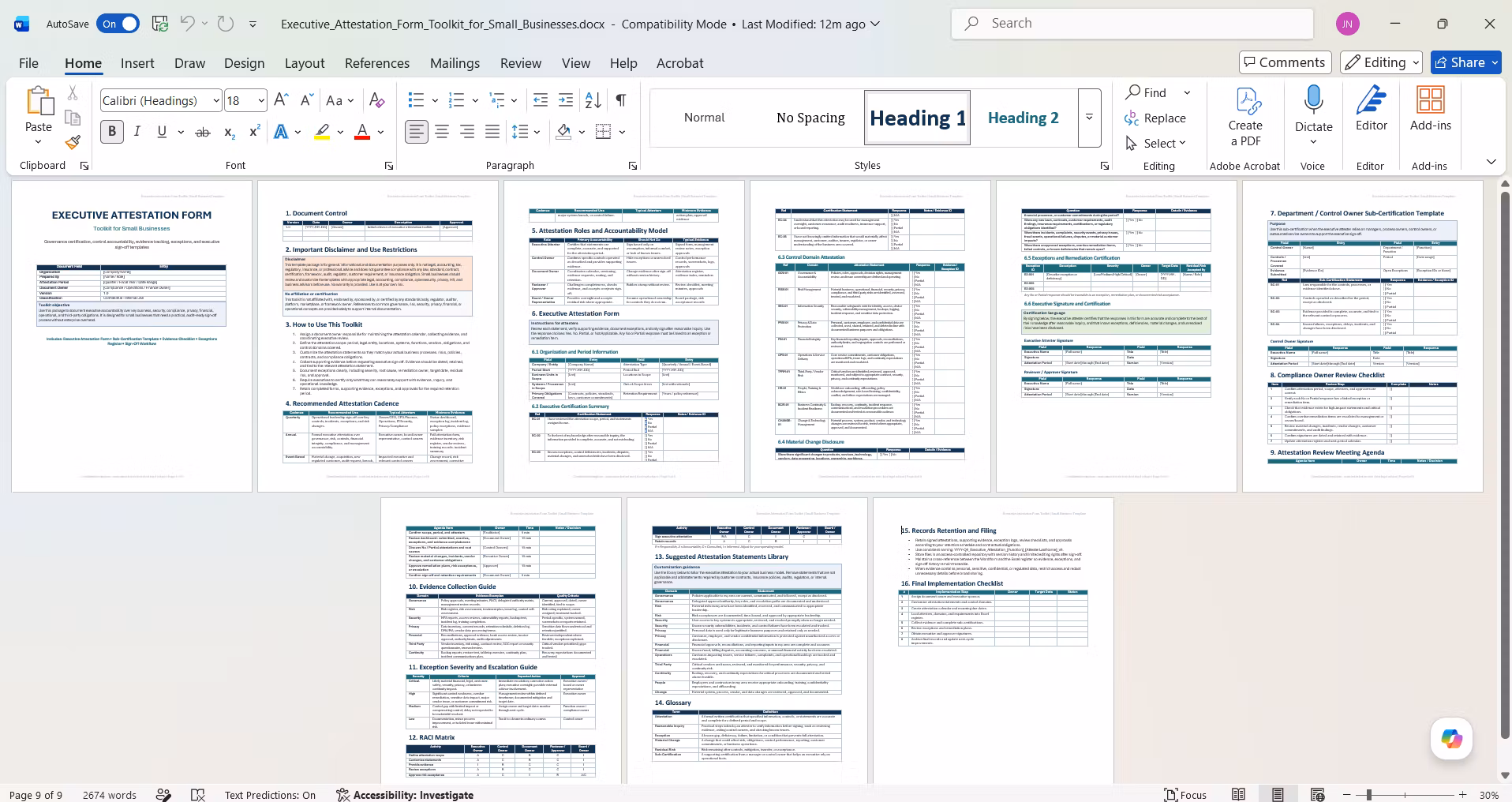Toggle Show/Hide paragraph marks

point(621,100)
